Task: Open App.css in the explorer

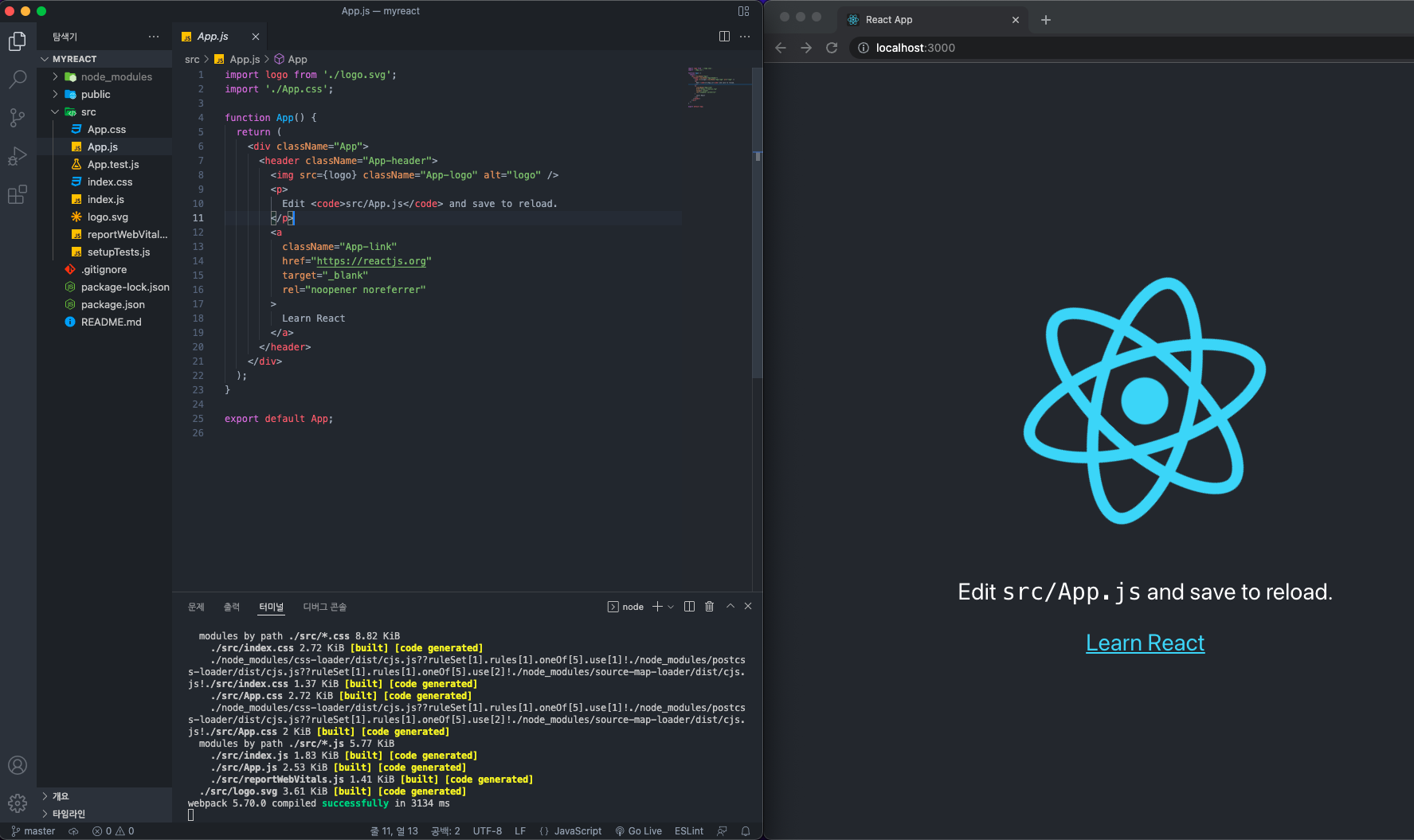Action: click(104, 129)
